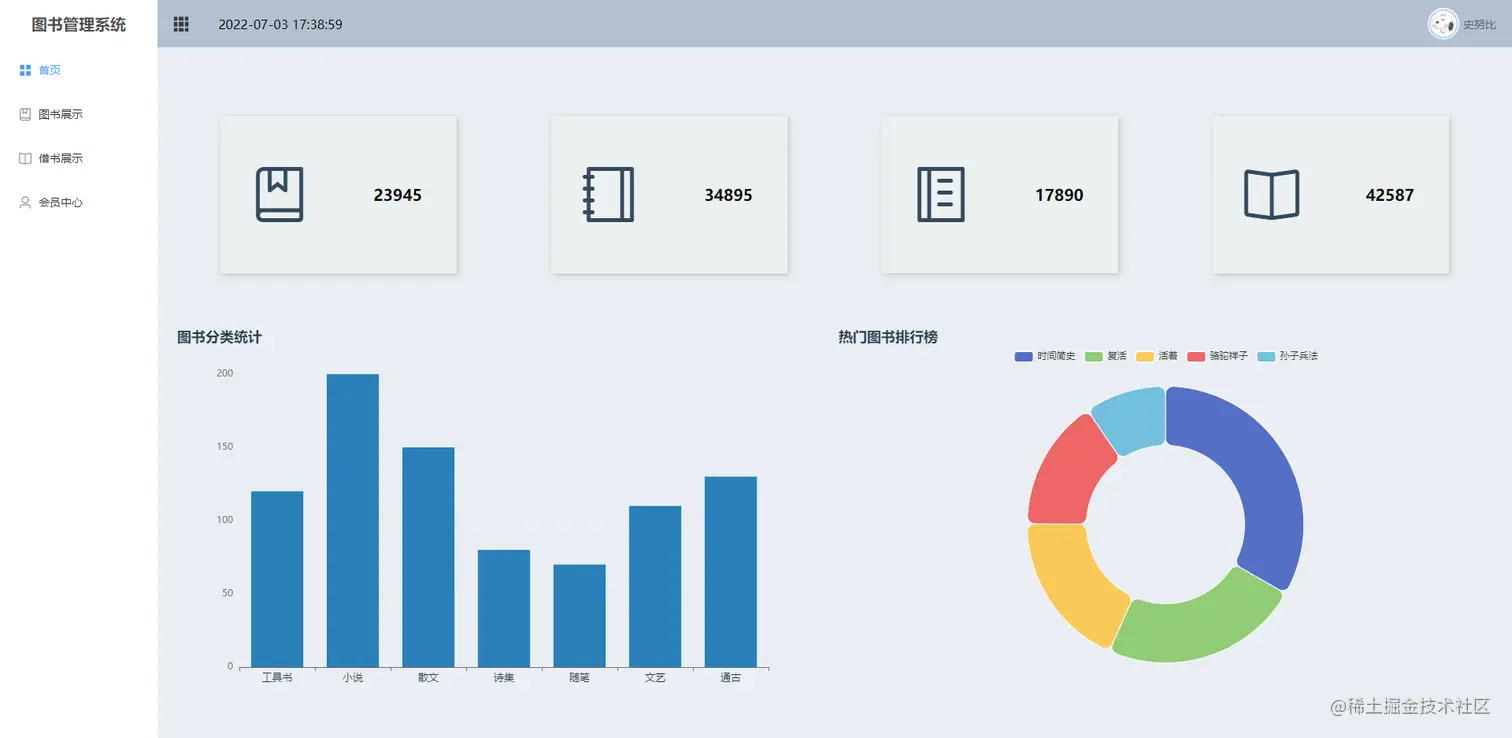This screenshot has height=738, width=1512.
Task: Click the number 17890 on the third card
Action: 1059,195
